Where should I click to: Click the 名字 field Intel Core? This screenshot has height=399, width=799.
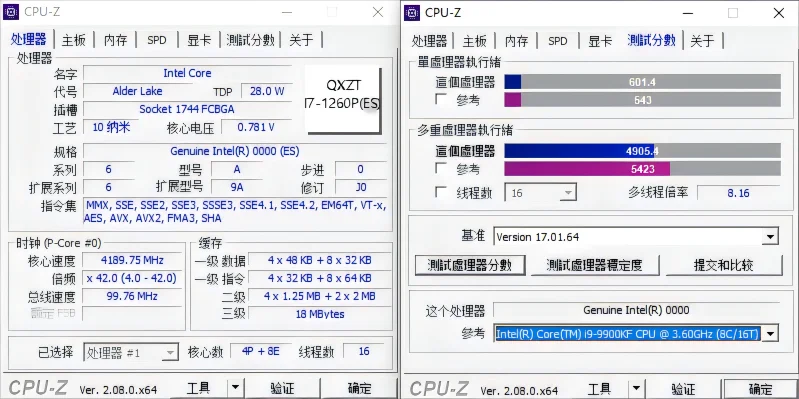[188, 73]
